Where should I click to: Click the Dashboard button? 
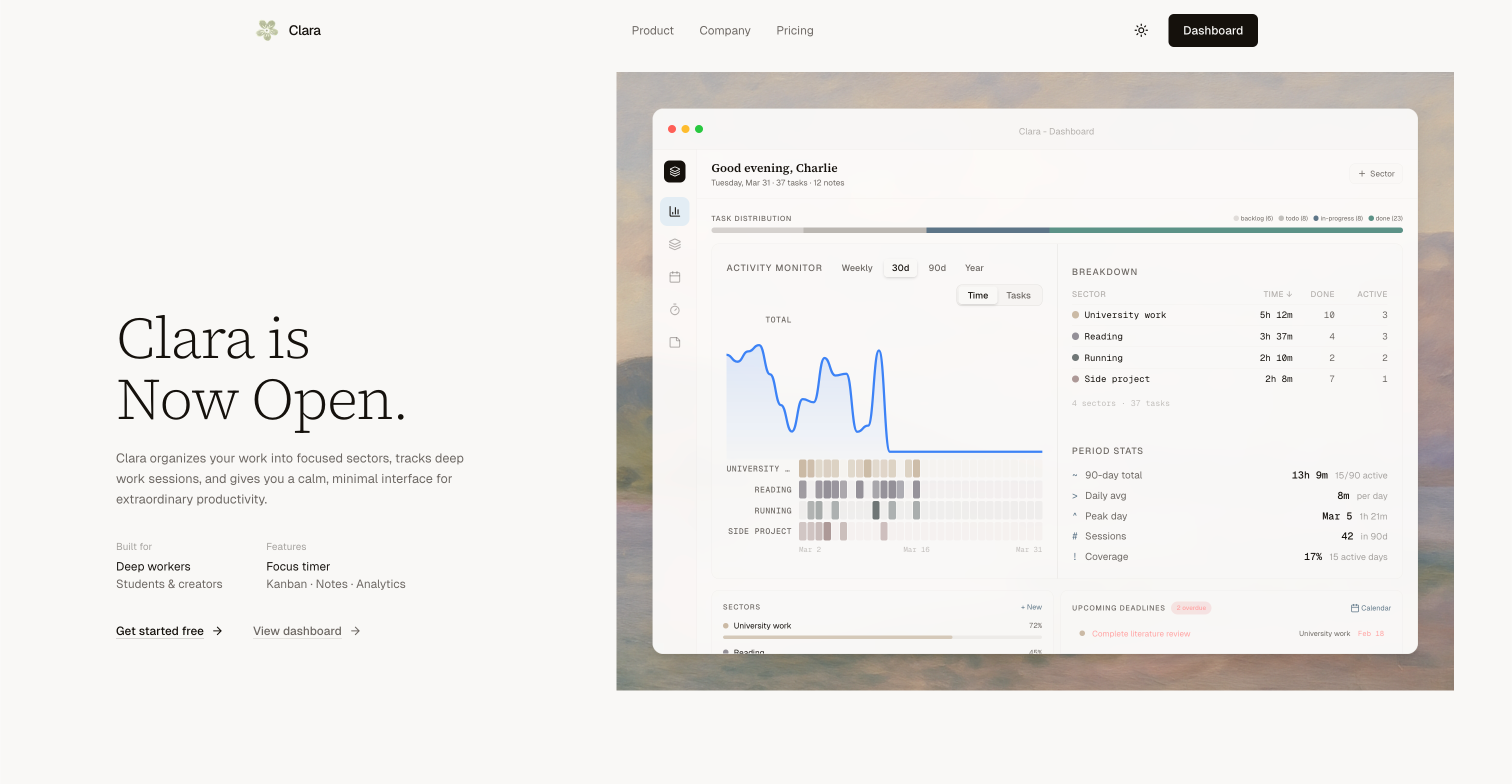1212,30
